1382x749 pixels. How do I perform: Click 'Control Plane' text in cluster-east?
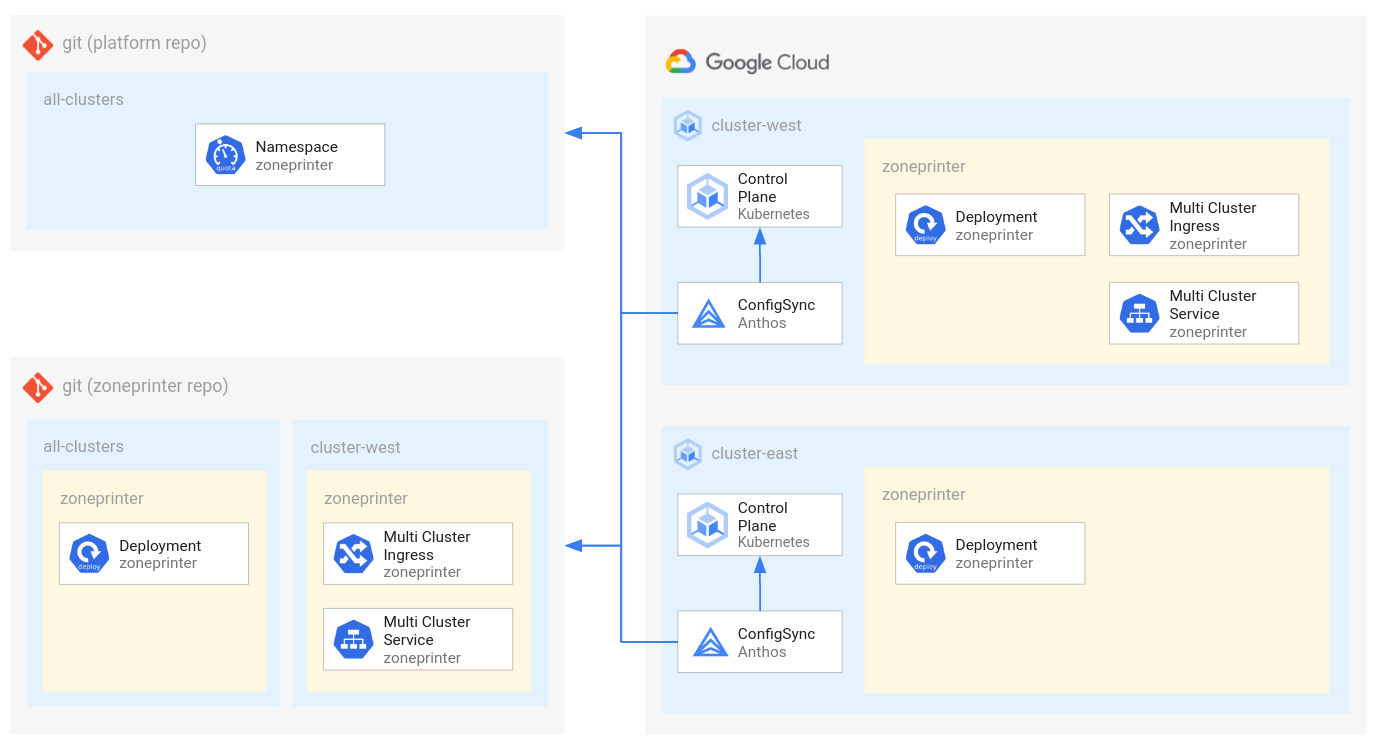763,517
